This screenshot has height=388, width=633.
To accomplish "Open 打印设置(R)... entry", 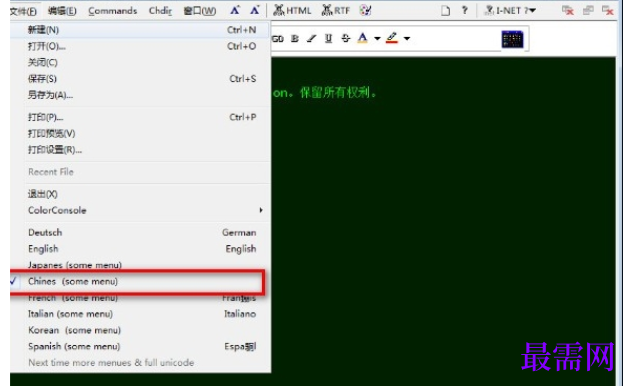I will click(x=140, y=150).
